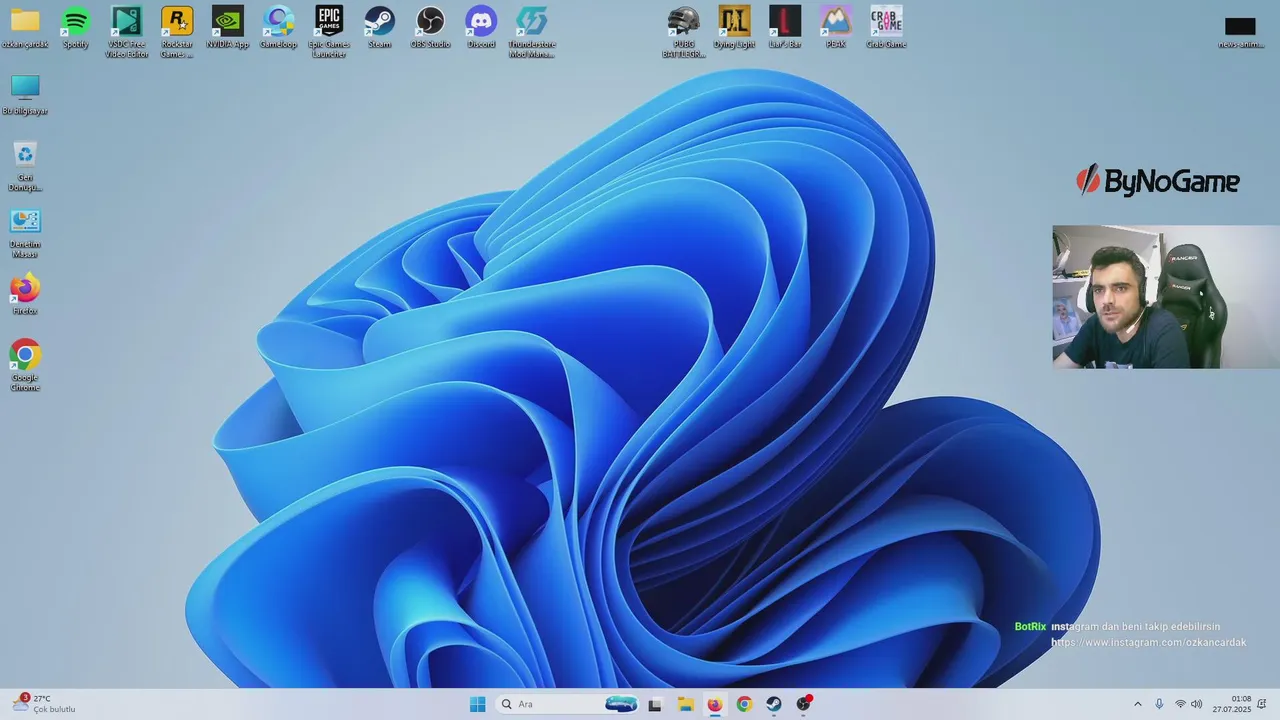Screen dimensions: 1280x720
Task: Select the news-anim file on desktop
Action: coord(1240,31)
